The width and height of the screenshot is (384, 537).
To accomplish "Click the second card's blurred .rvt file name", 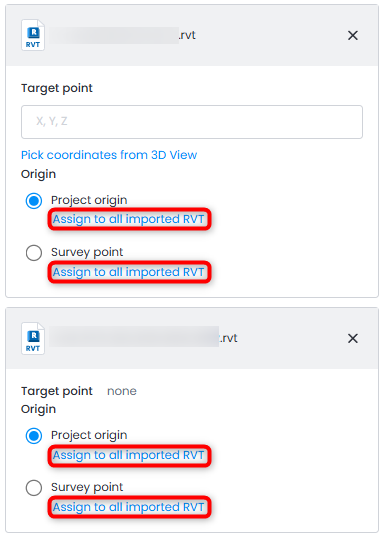I will click(143, 337).
